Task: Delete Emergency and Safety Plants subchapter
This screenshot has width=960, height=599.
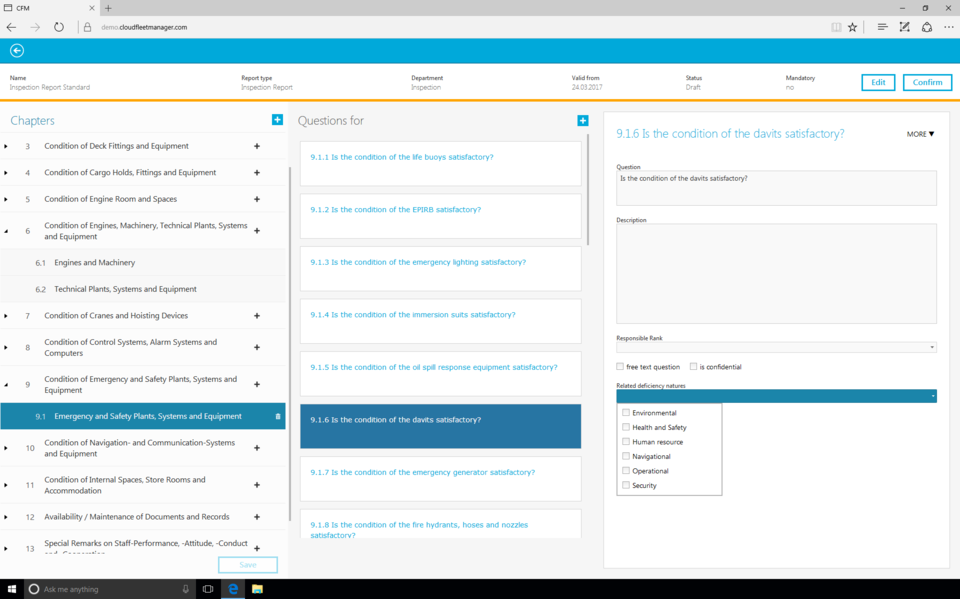Action: pyautogui.click(x=277, y=416)
